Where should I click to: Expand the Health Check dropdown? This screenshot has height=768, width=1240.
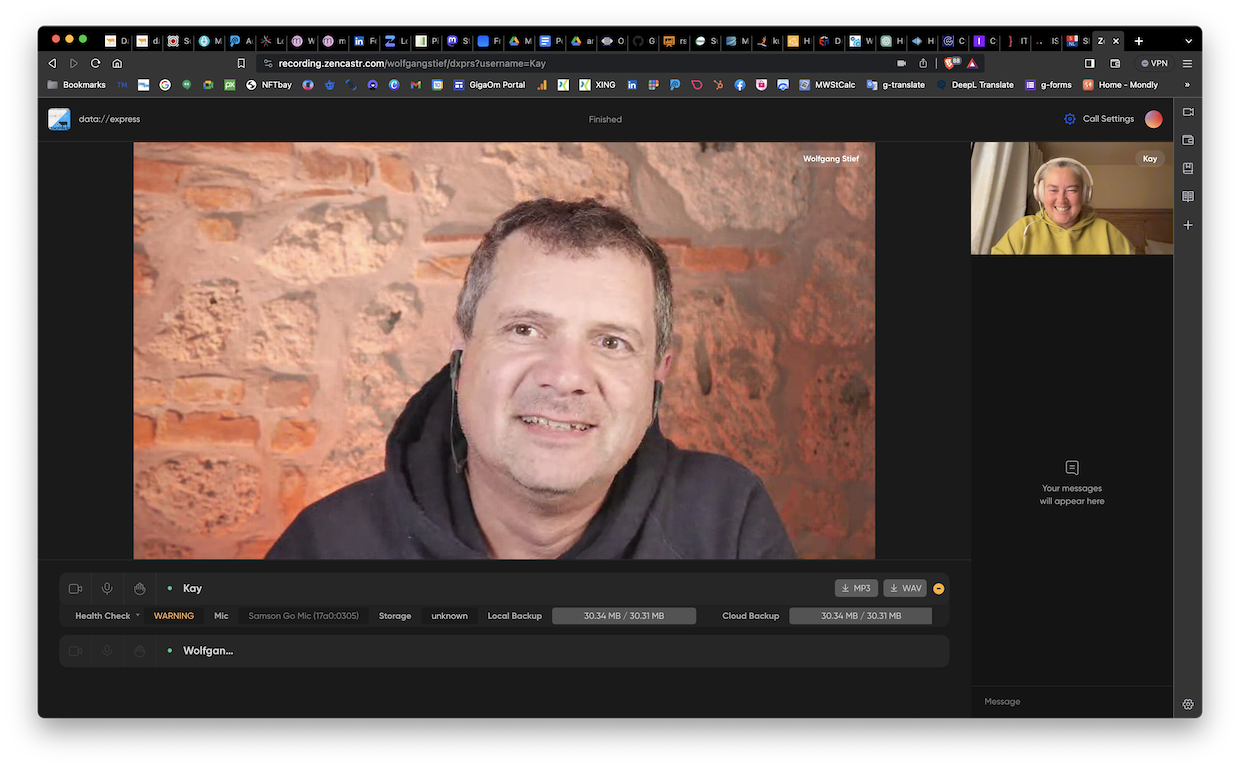coord(108,616)
